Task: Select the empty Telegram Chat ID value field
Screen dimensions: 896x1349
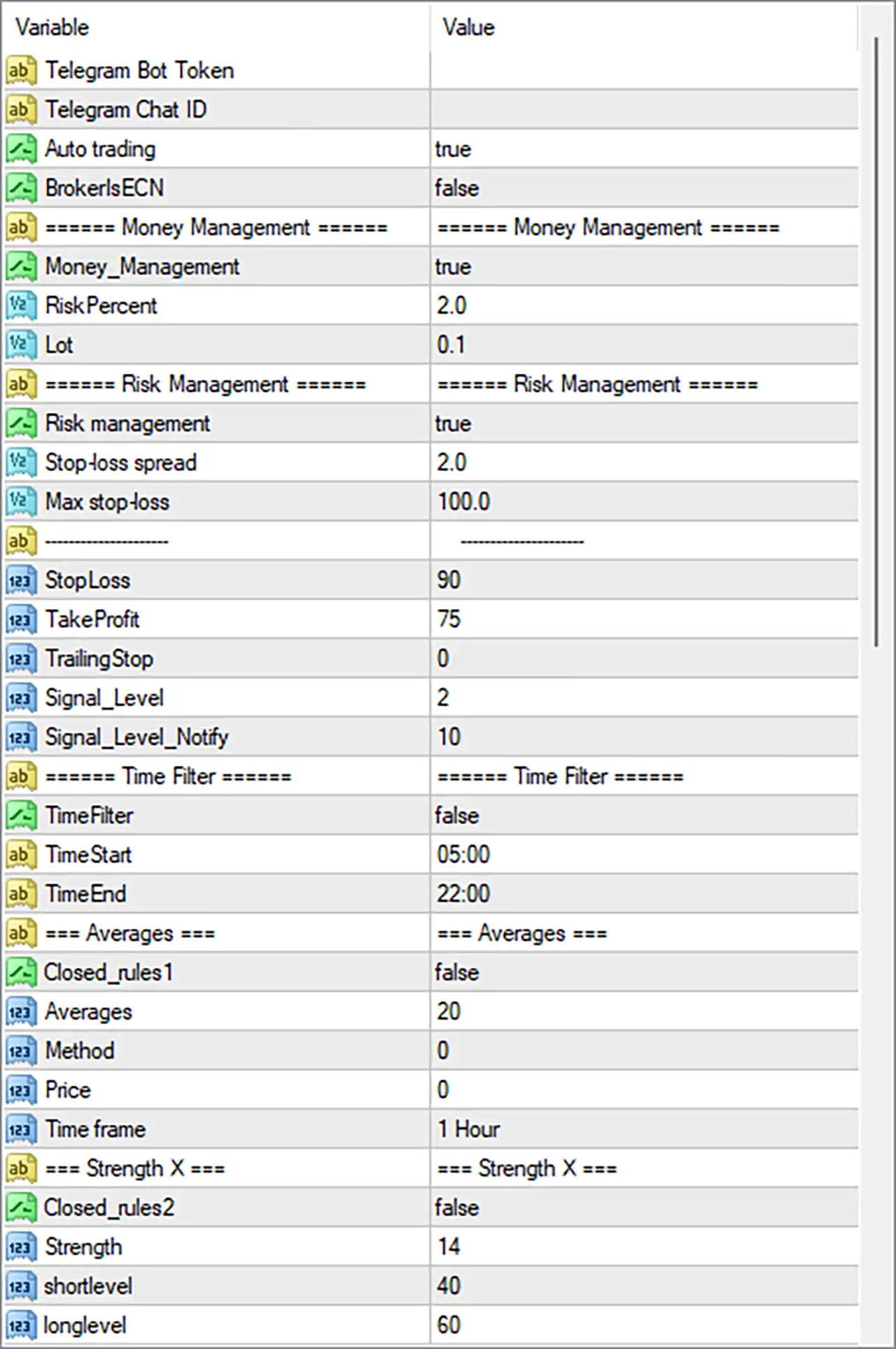Action: (x=645, y=110)
